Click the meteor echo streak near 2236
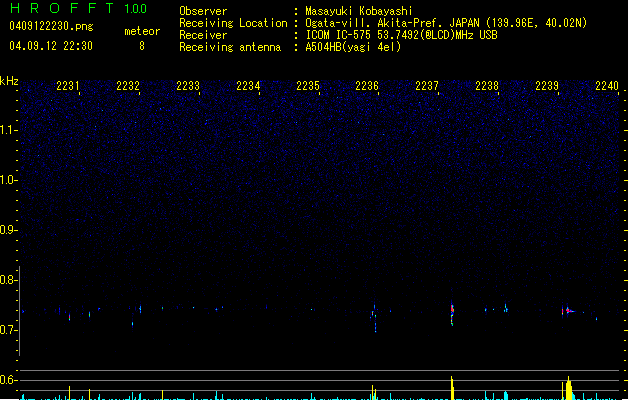629x400 pixels. click(x=375, y=317)
